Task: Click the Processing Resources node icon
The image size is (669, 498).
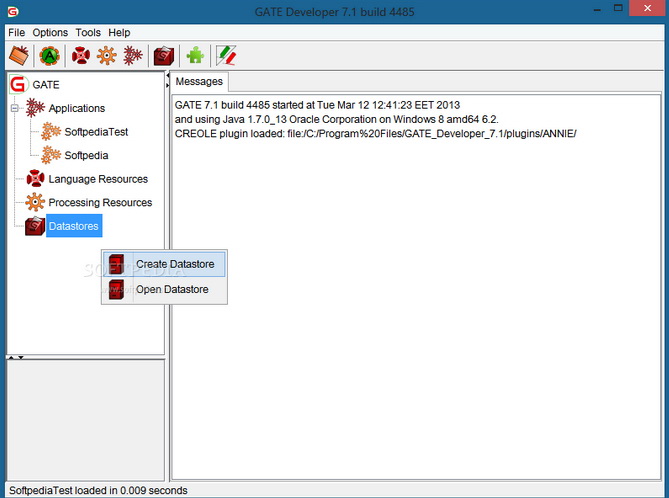Action: tap(35, 202)
